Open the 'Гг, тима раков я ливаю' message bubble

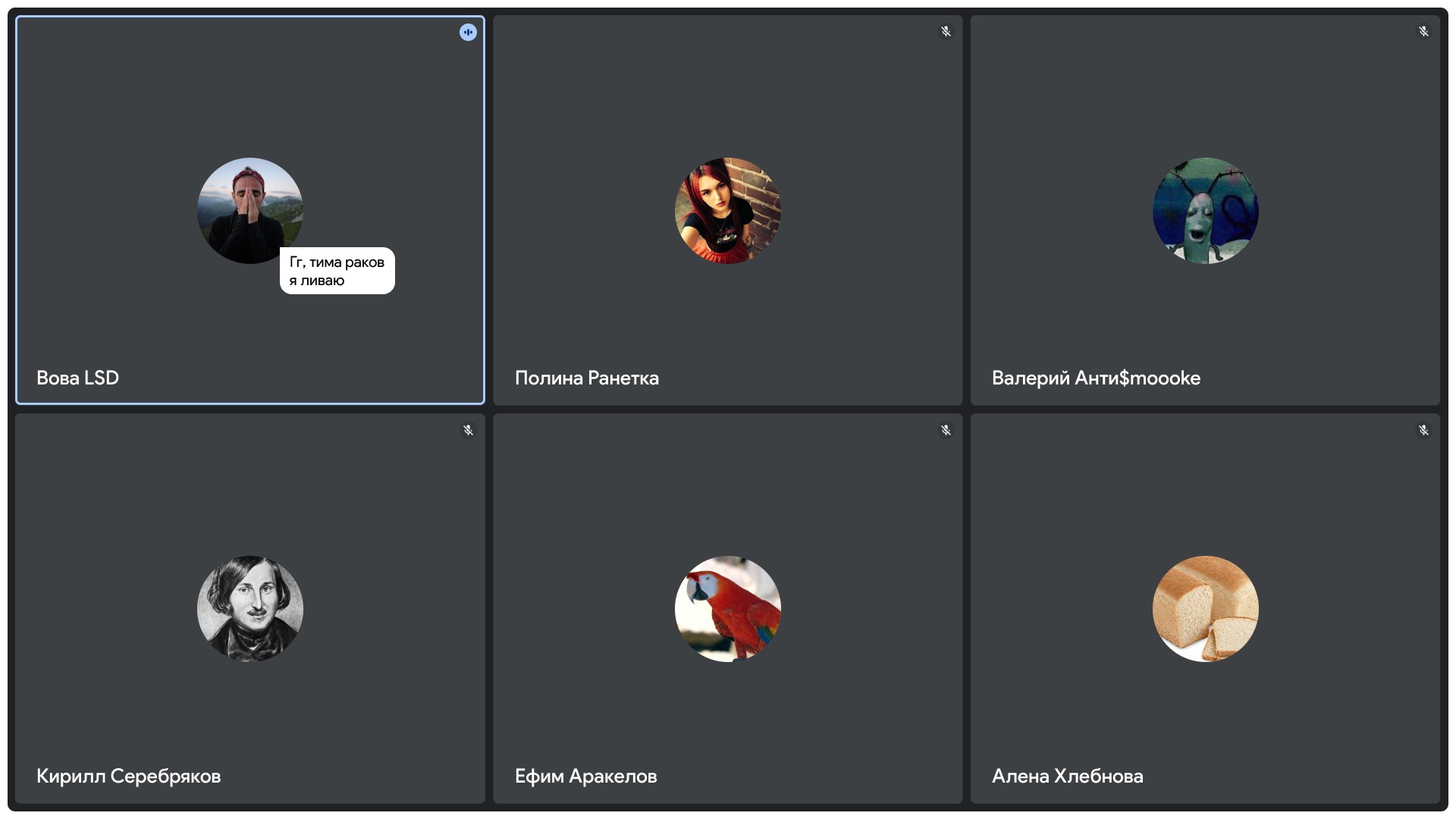click(337, 271)
